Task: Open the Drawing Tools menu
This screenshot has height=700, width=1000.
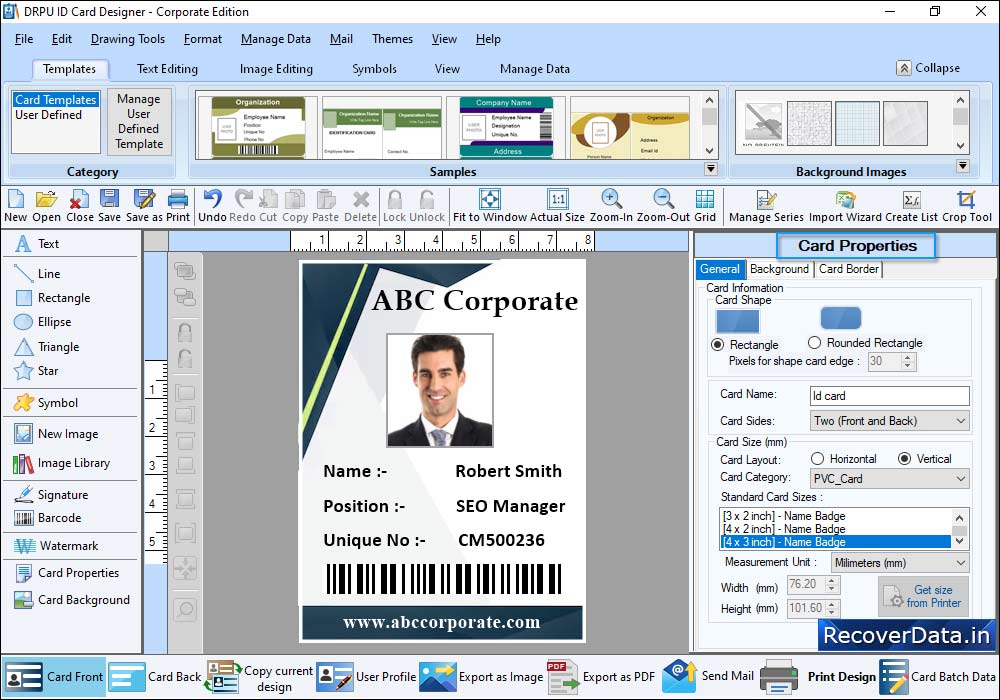Action: pos(128,39)
